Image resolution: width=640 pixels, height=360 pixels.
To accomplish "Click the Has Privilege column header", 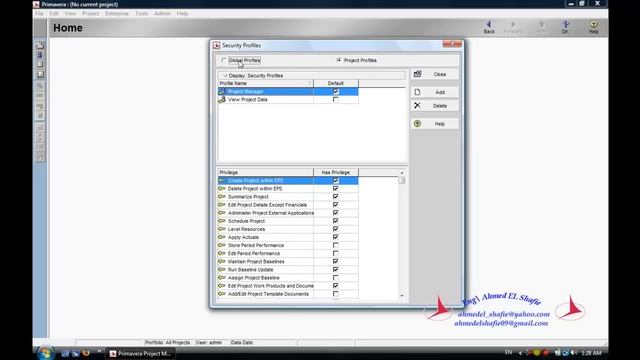I will [x=336, y=172].
